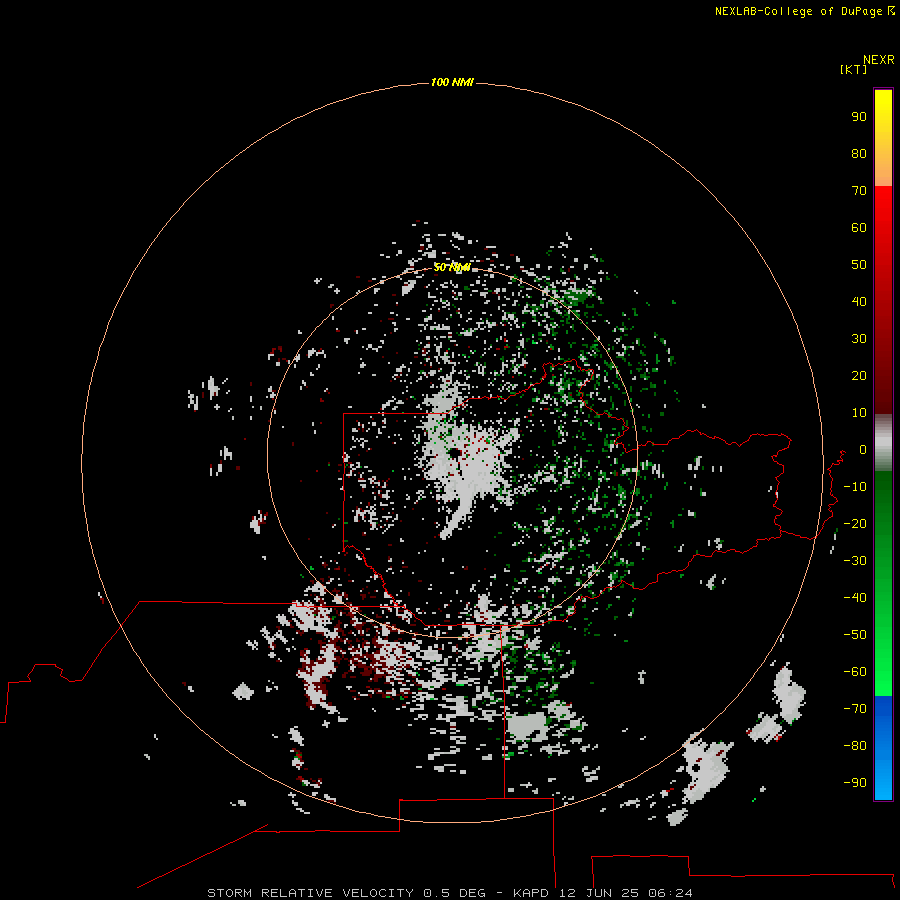Click the -20 knot label on scale
This screenshot has height=900, width=900.
click(x=855, y=523)
